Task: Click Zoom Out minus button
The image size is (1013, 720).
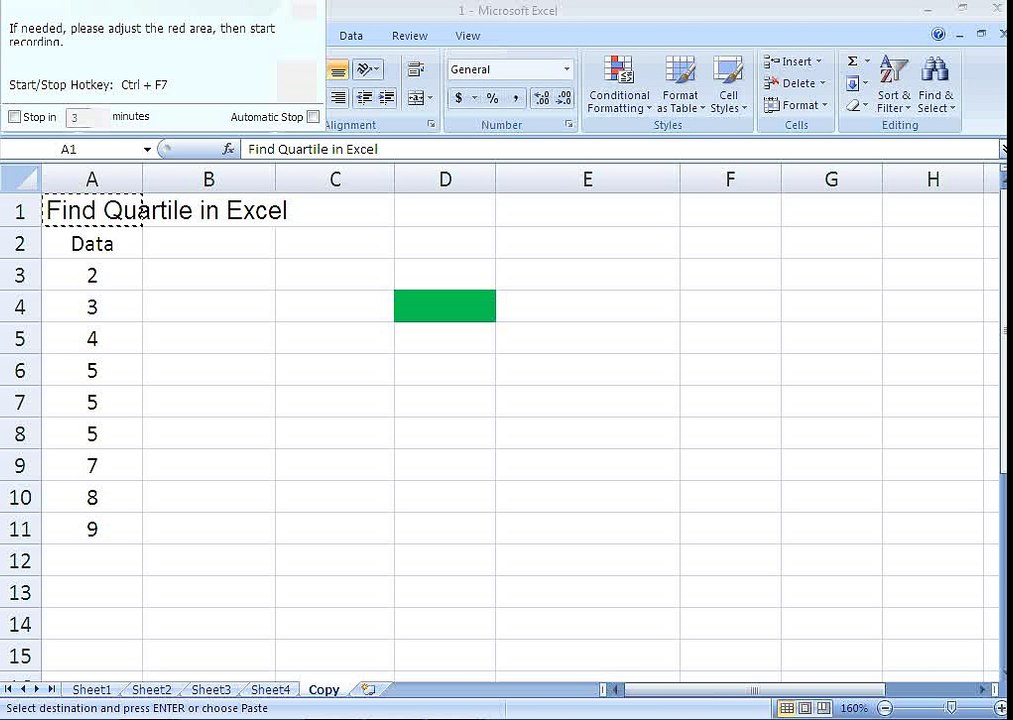Action: [x=886, y=708]
